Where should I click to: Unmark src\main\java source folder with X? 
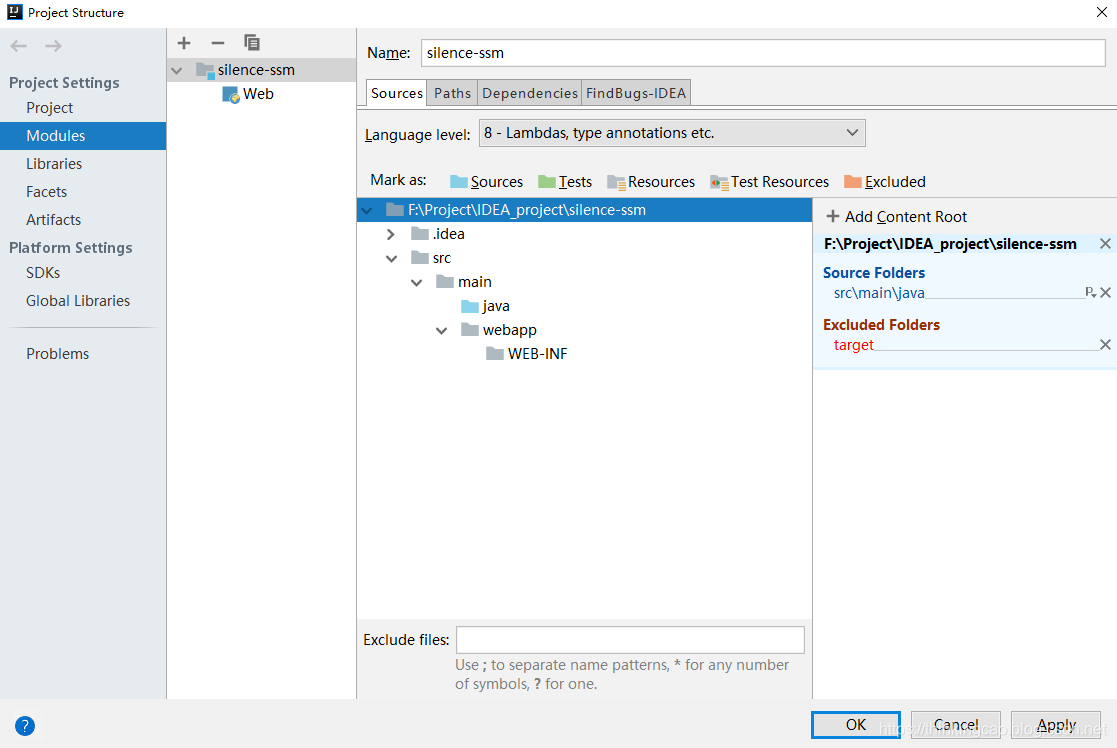[1106, 292]
